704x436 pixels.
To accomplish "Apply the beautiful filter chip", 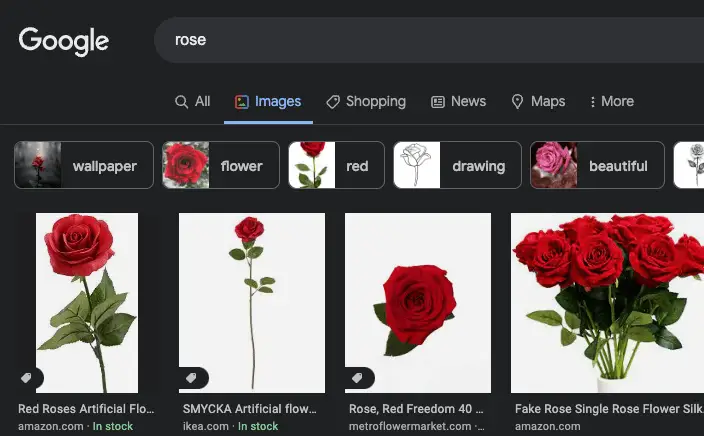I will pyautogui.click(x=597, y=165).
